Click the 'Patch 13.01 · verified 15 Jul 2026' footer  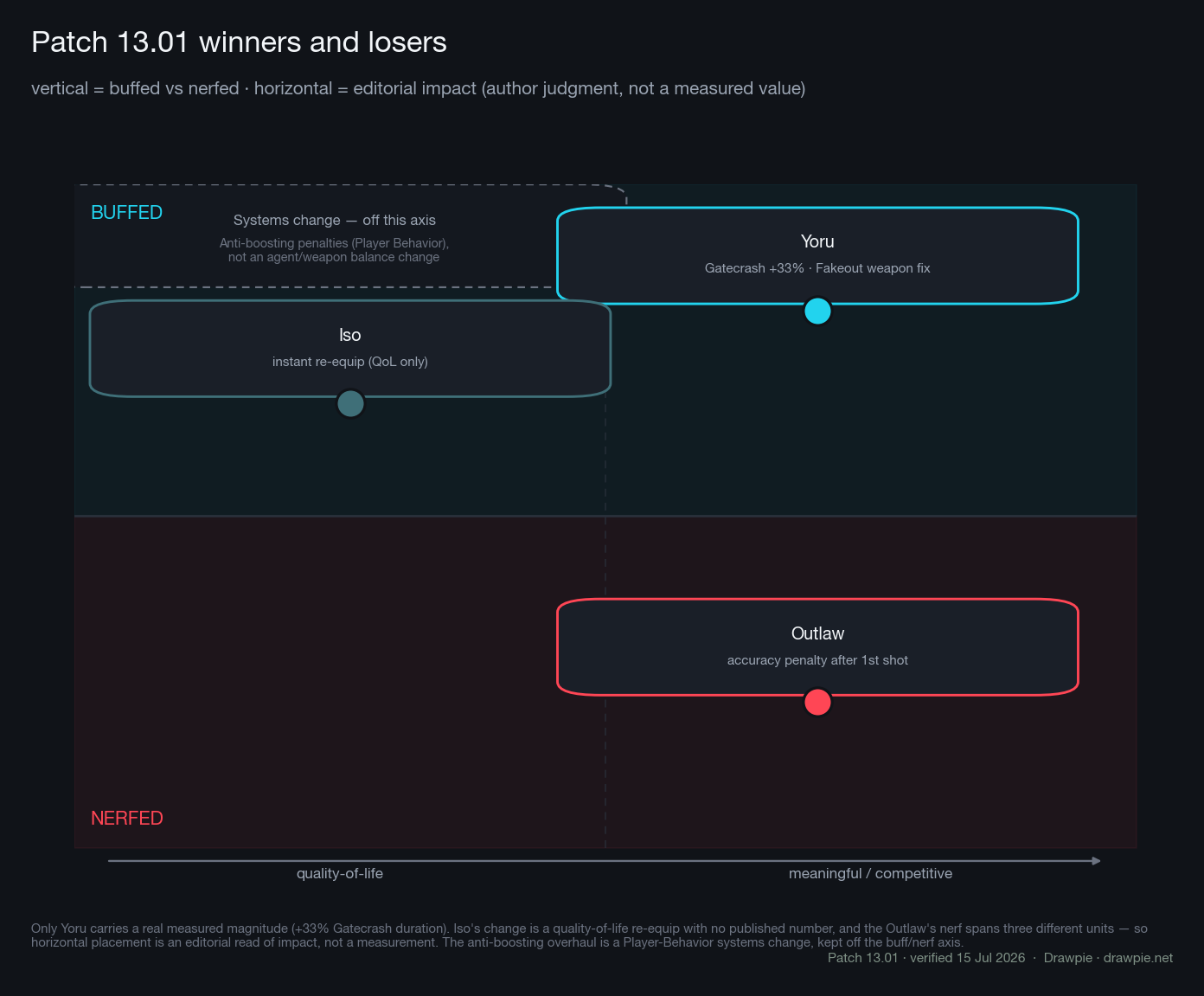(x=926, y=958)
